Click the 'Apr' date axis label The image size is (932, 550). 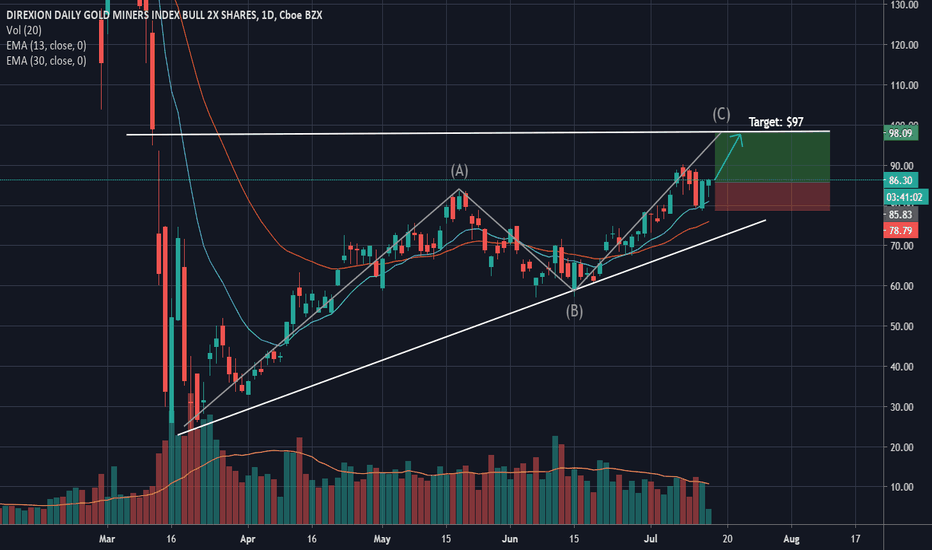pos(247,539)
